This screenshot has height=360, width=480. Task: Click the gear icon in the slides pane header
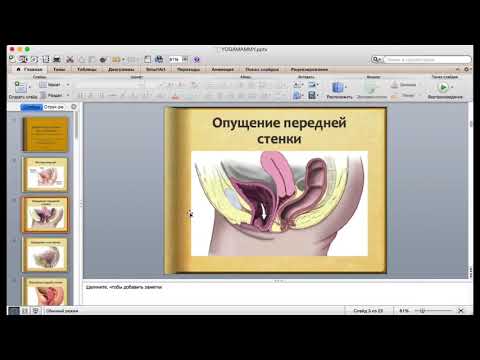[74, 107]
